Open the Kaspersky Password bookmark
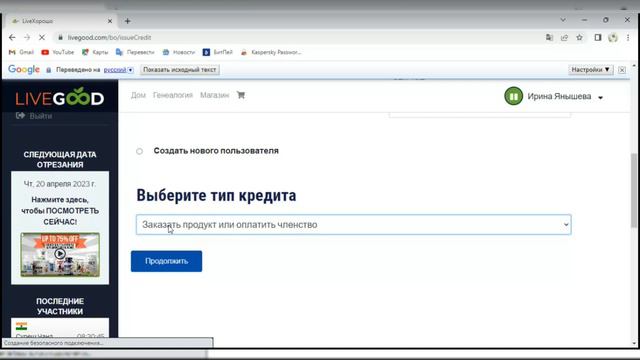640x360 pixels. pyautogui.click(x=271, y=52)
